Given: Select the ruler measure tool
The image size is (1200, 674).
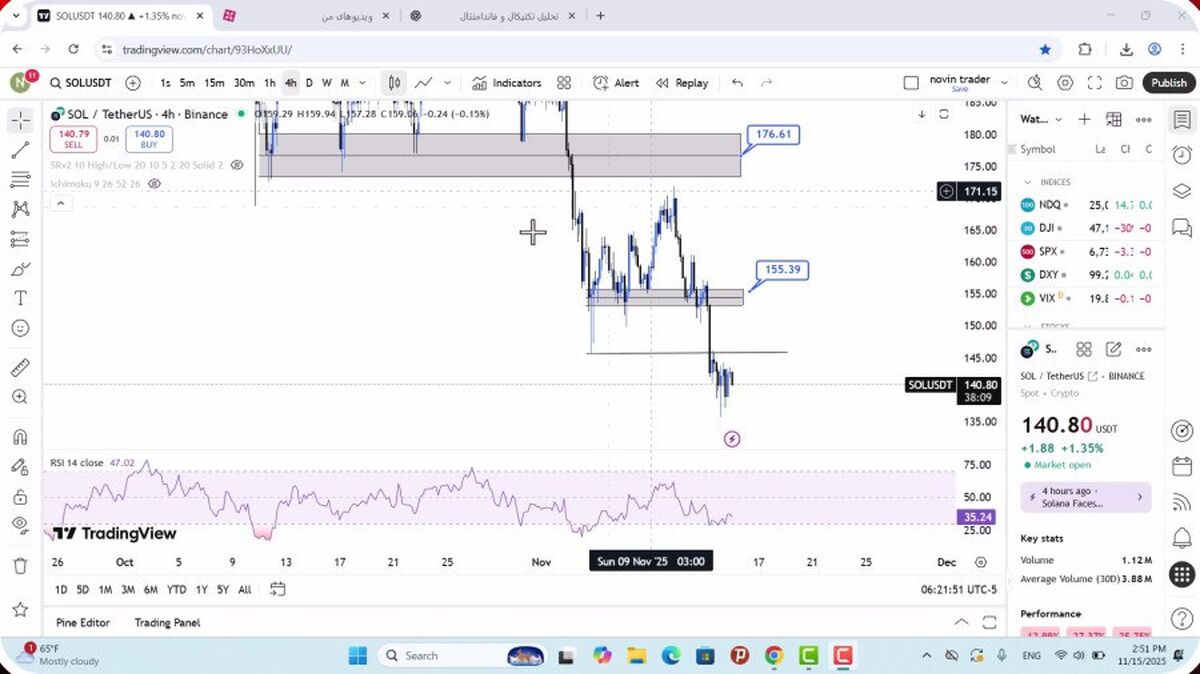Looking at the screenshot, I should 20,368.
